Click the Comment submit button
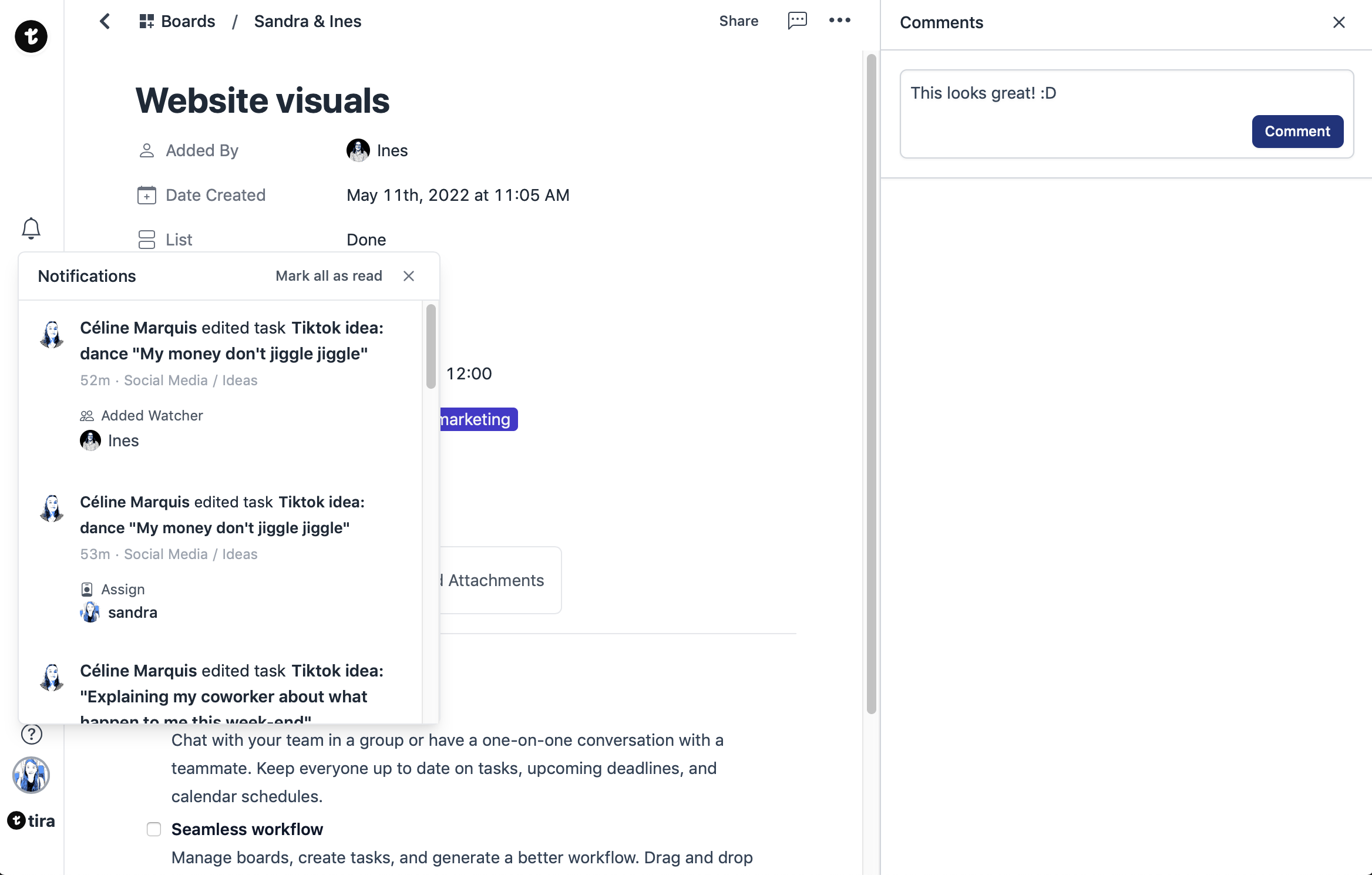 (x=1297, y=132)
